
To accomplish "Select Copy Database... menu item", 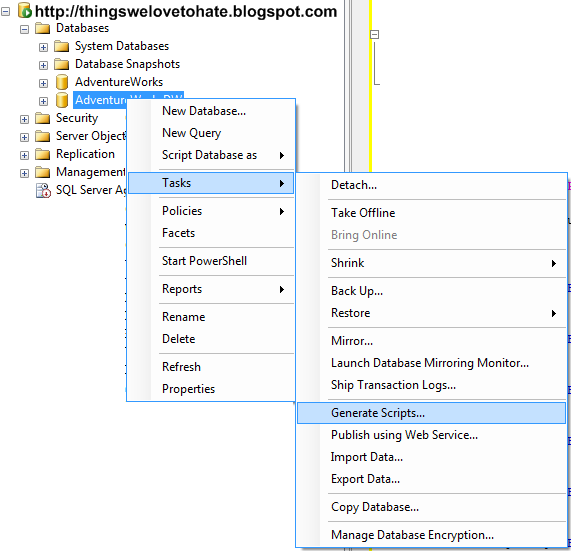I will (432, 507).
